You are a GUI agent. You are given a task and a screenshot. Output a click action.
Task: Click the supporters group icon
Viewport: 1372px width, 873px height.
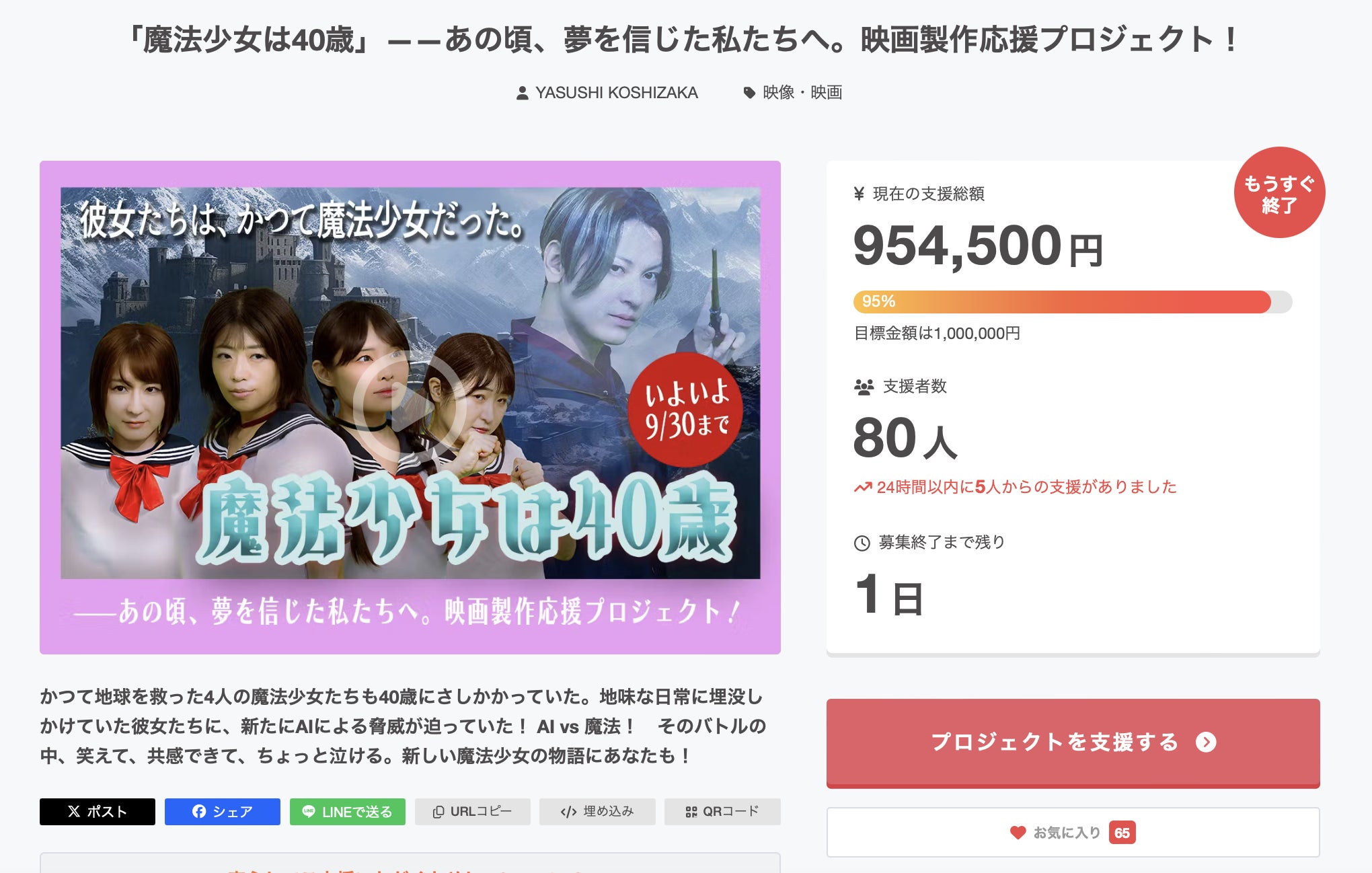point(864,387)
